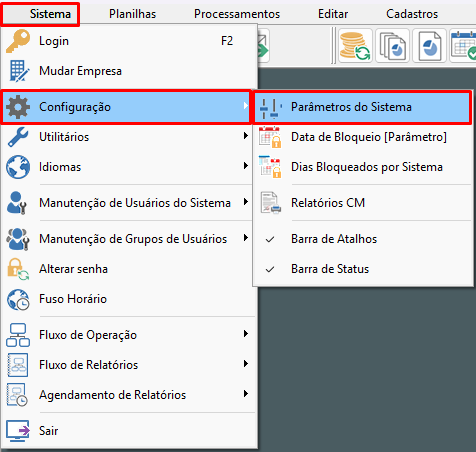Screen dimensions: 476x452
Task: Click the single document pie chart toolbar icon
Action: (429, 46)
